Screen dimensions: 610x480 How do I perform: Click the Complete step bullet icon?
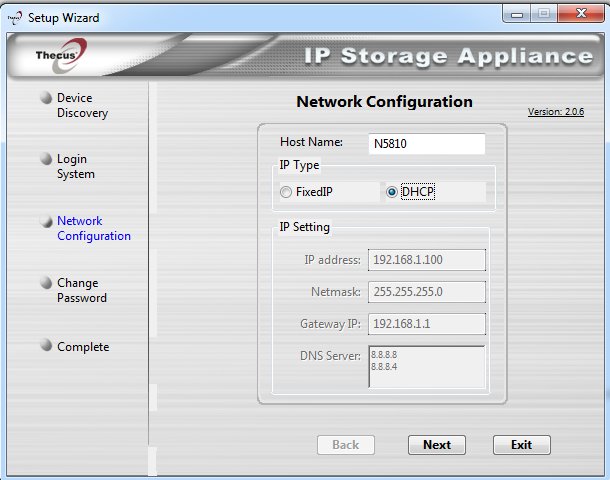pyautogui.click(x=45, y=346)
